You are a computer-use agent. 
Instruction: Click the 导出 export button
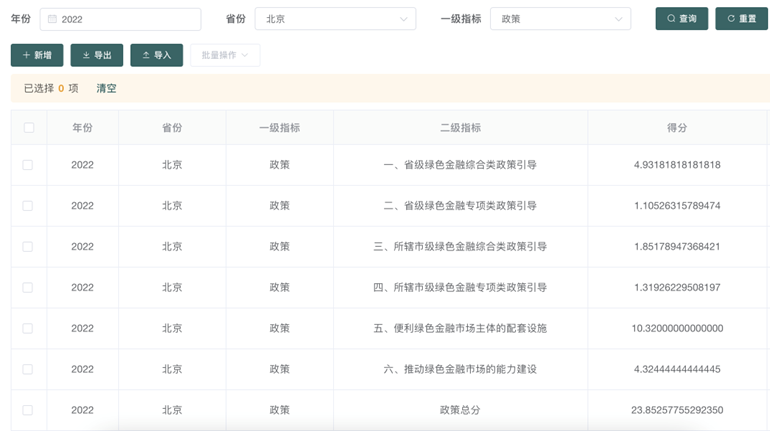(97, 55)
